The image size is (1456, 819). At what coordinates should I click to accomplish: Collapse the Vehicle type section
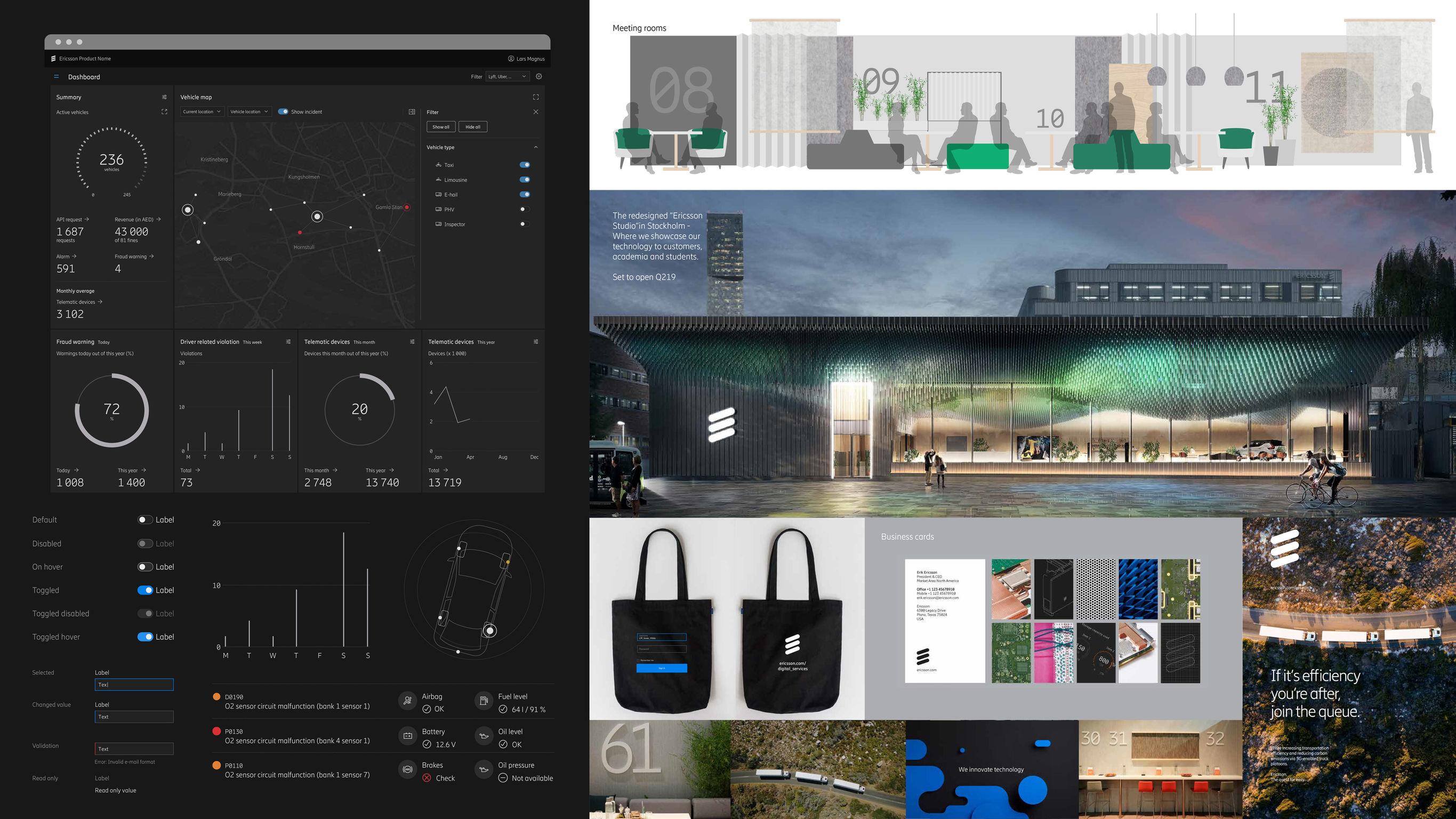tap(536, 147)
